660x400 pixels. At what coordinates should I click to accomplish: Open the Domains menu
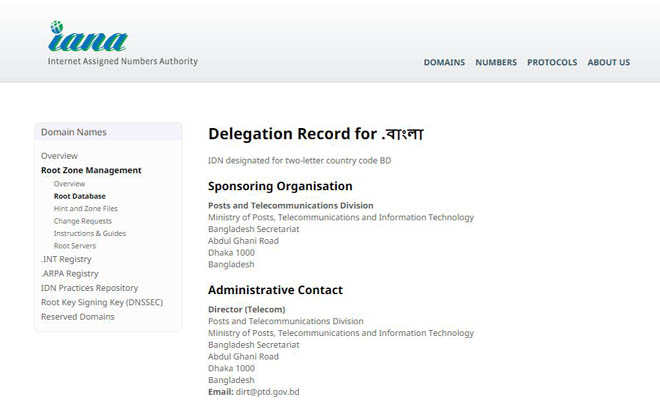click(444, 62)
